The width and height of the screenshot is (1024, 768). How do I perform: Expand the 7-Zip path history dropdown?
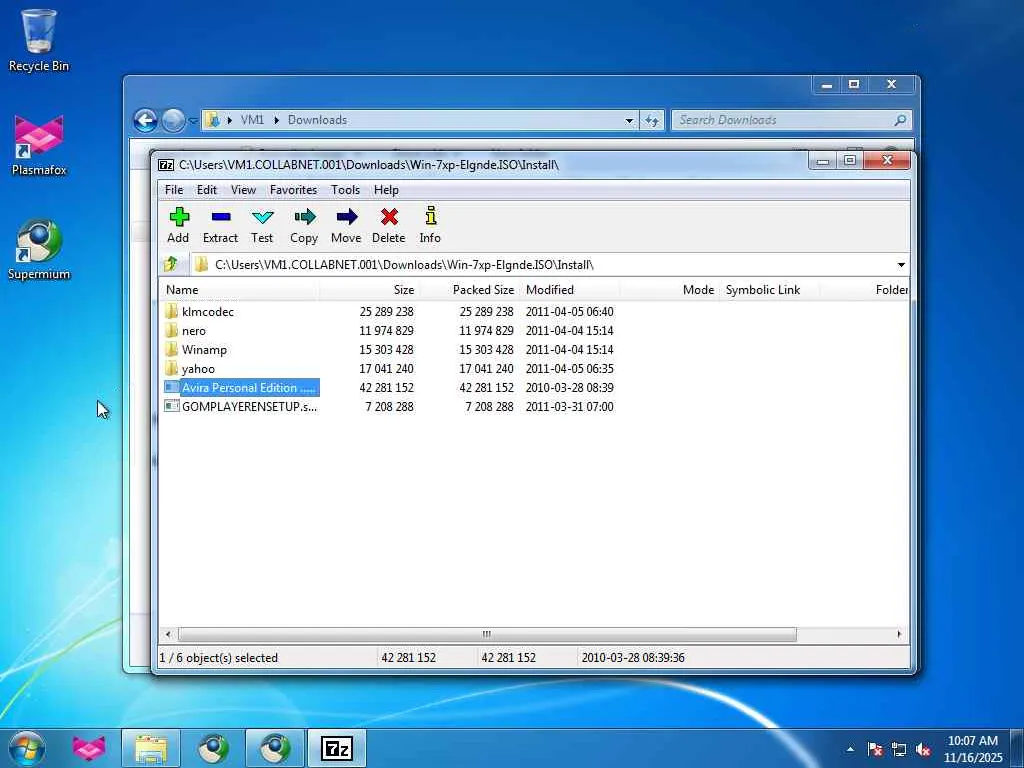tap(901, 264)
